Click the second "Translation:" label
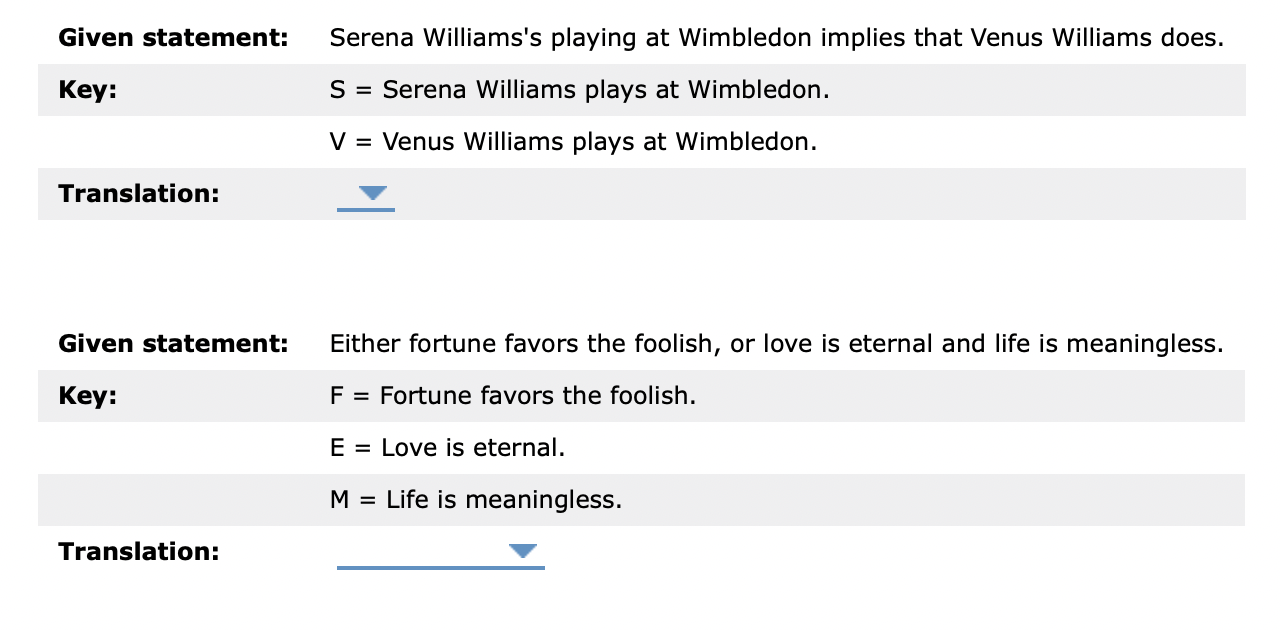The width and height of the screenshot is (1280, 630). tap(138, 551)
